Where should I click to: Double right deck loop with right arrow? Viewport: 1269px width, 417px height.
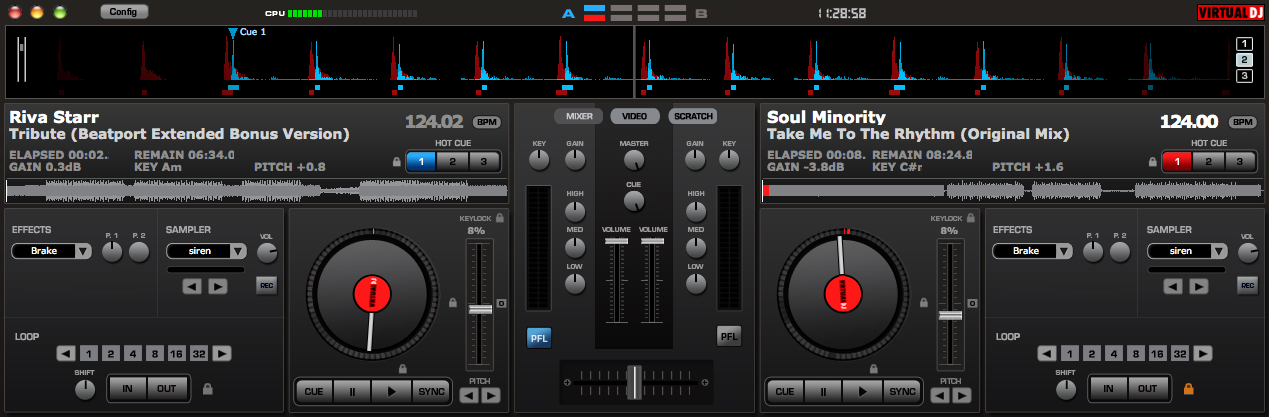click(x=1203, y=353)
